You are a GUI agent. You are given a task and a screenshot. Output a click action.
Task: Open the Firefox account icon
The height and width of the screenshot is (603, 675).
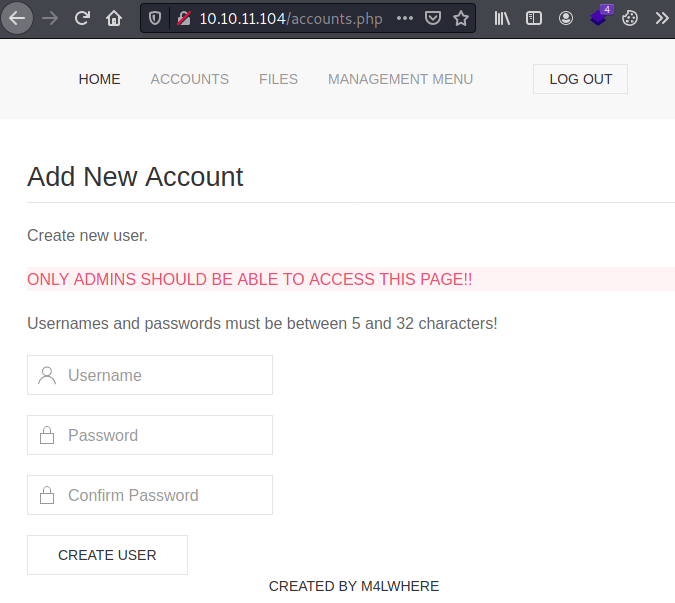click(566, 18)
